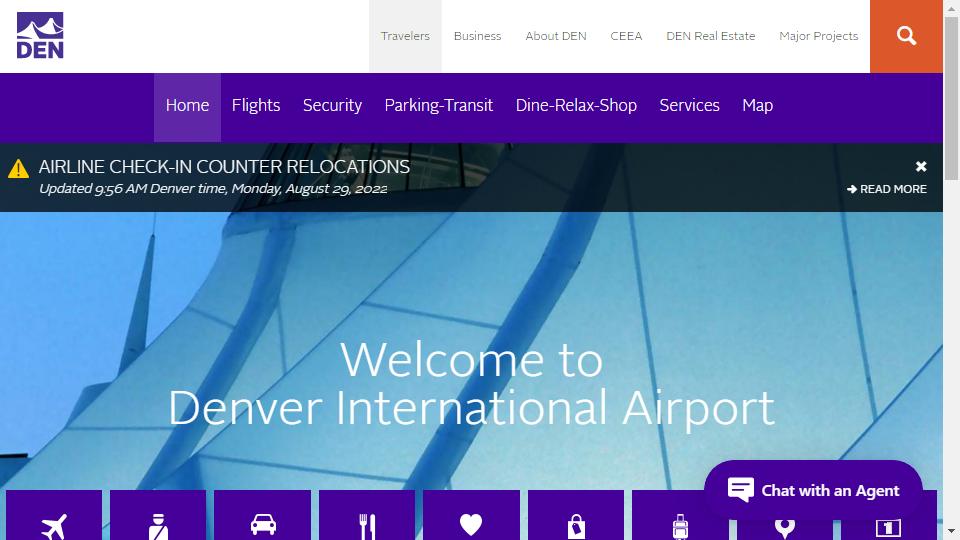The width and height of the screenshot is (960, 540).
Task: Dismiss the check-in relocation alert banner
Action: (x=921, y=167)
